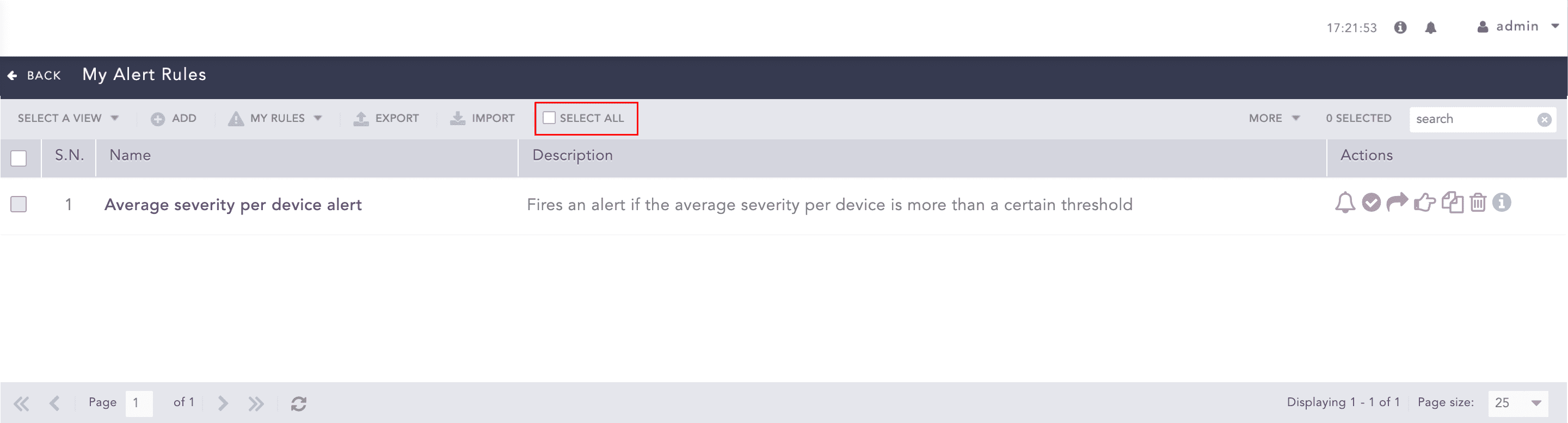Check the table header checkbox
Screen dimensions: 1568x423
click(x=19, y=158)
